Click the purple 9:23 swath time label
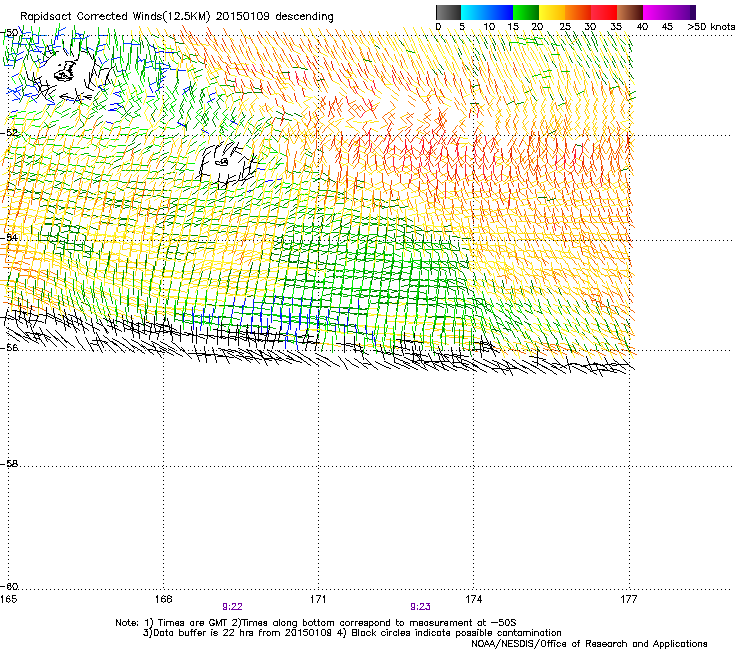740x650 pixels. 420,607
